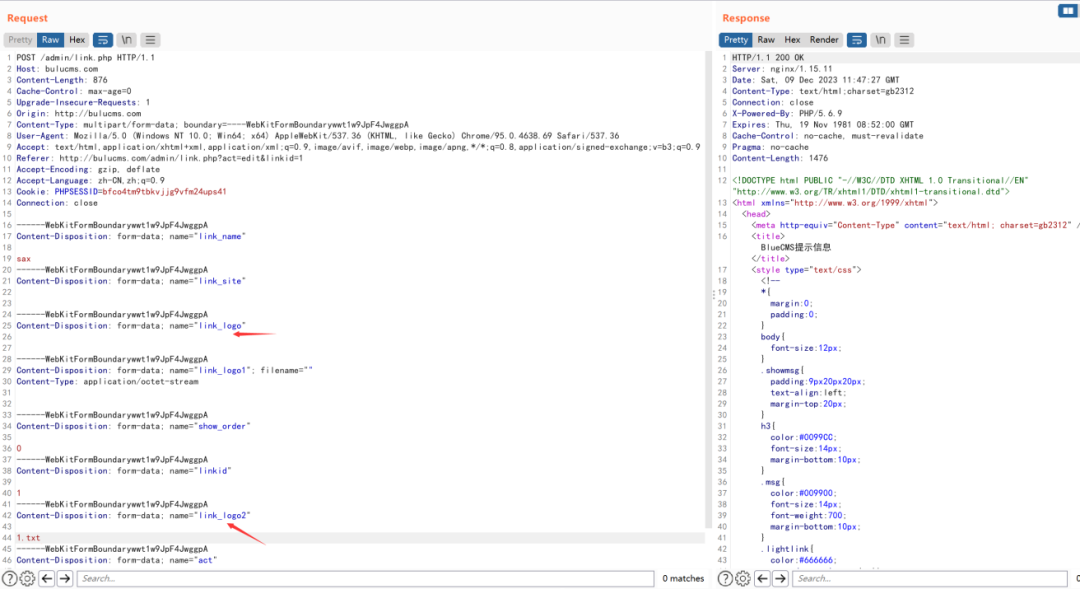Click HTTP/1.1 200 OK status line
The height and width of the screenshot is (589, 1080).
tap(768, 58)
